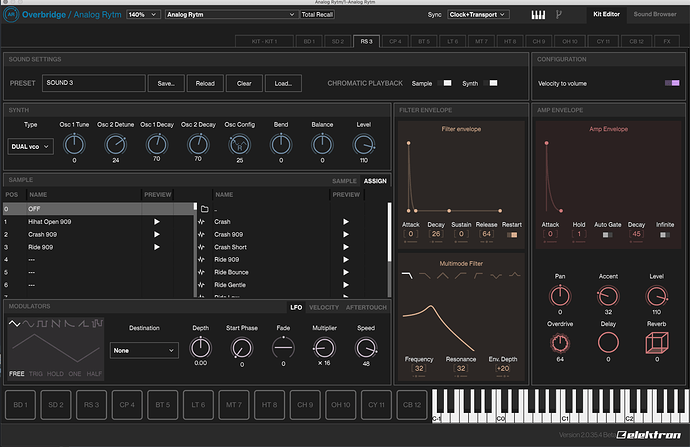Click the Delay circle control
Image resolution: width=690 pixels, height=447 pixels.
pyautogui.click(x=608, y=343)
